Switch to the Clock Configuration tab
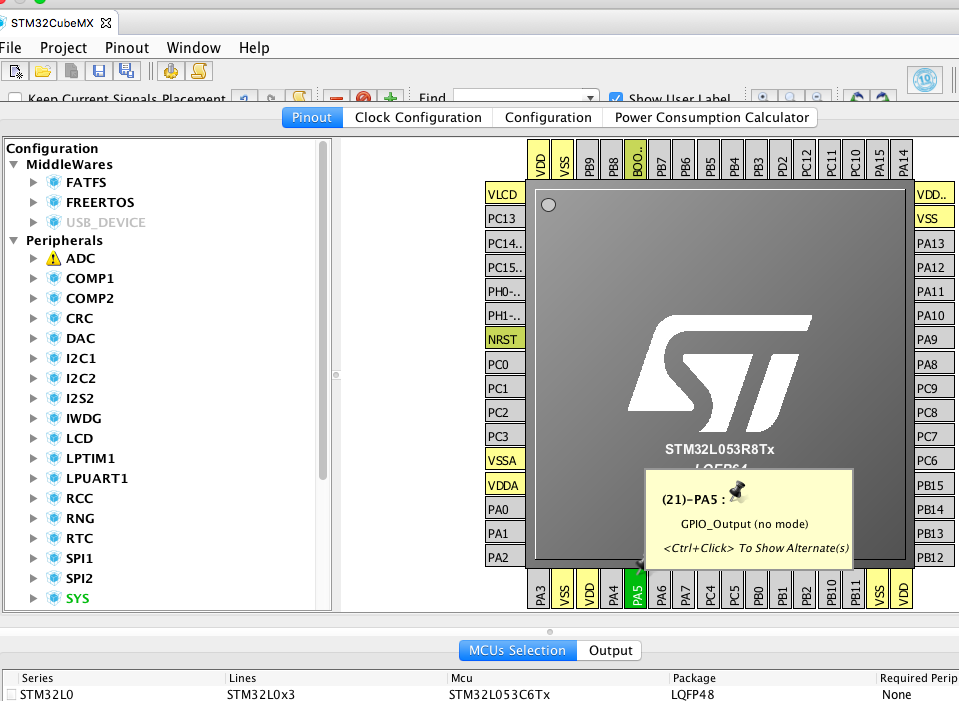 pos(418,117)
